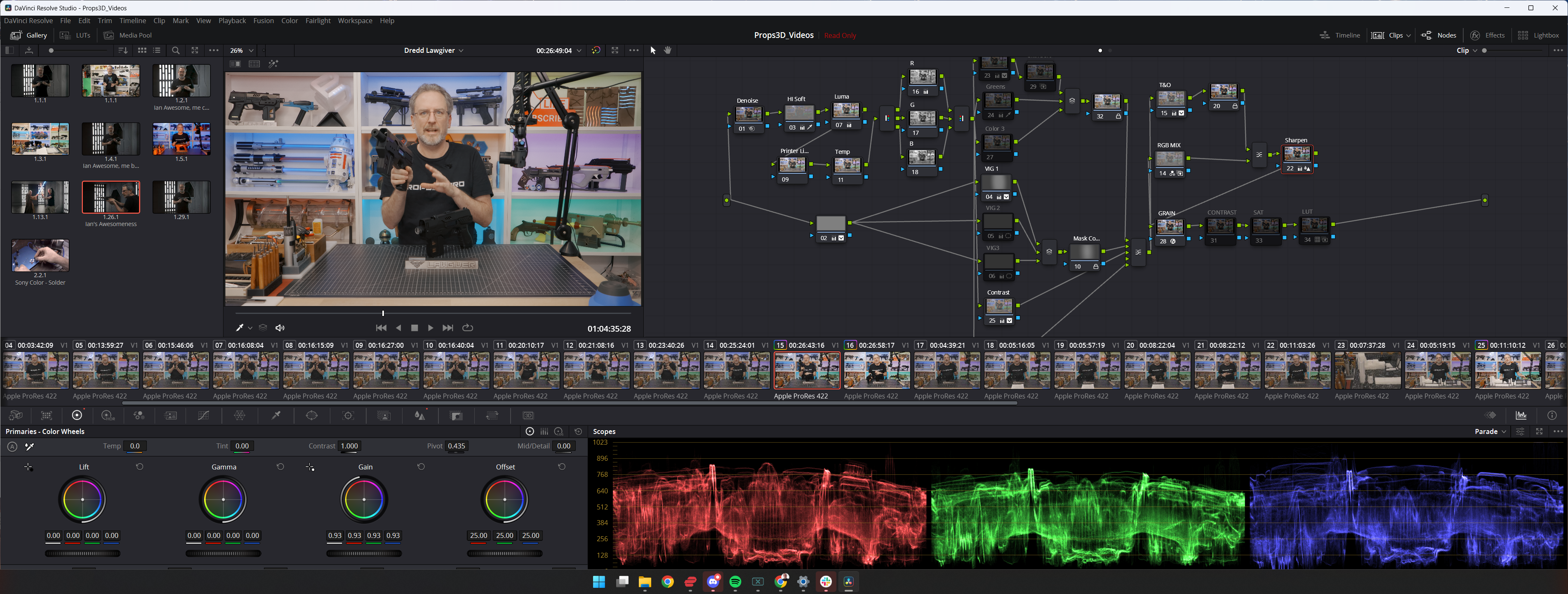Image resolution: width=1568 pixels, height=594 pixels.
Task: Jump to the last frame
Action: pyautogui.click(x=447, y=328)
